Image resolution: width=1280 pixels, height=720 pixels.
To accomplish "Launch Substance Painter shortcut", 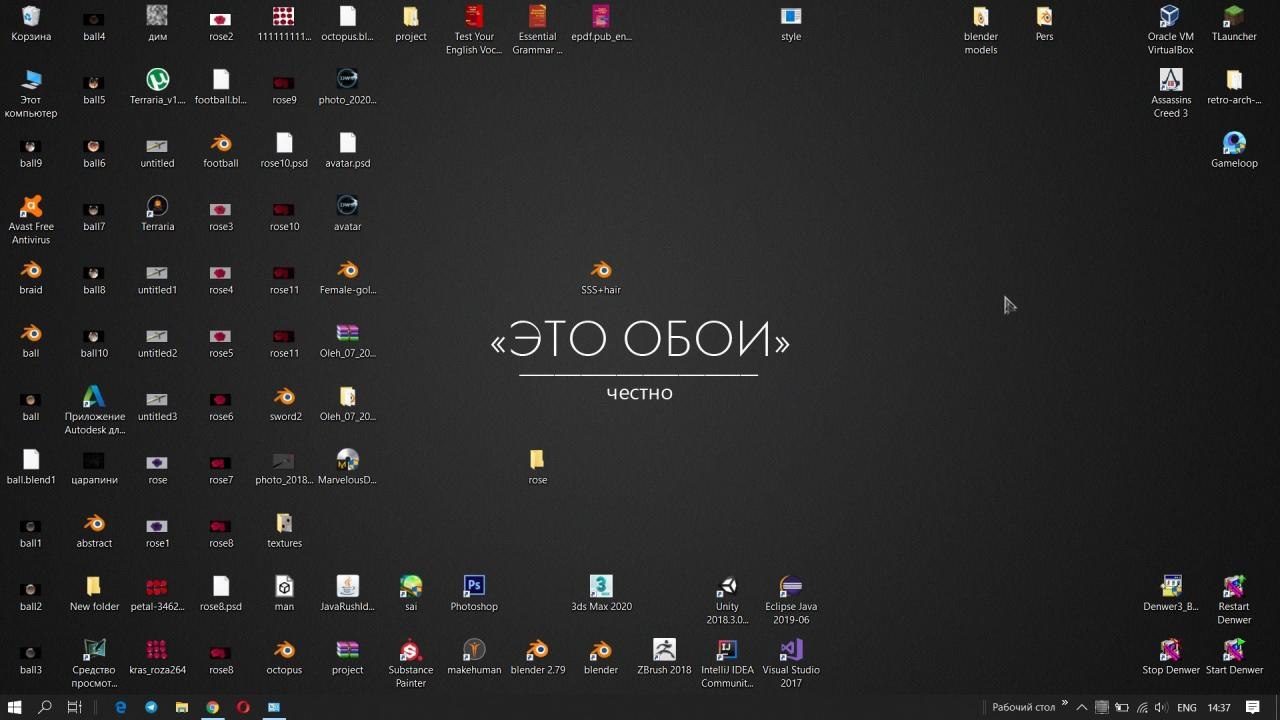I will pyautogui.click(x=411, y=663).
